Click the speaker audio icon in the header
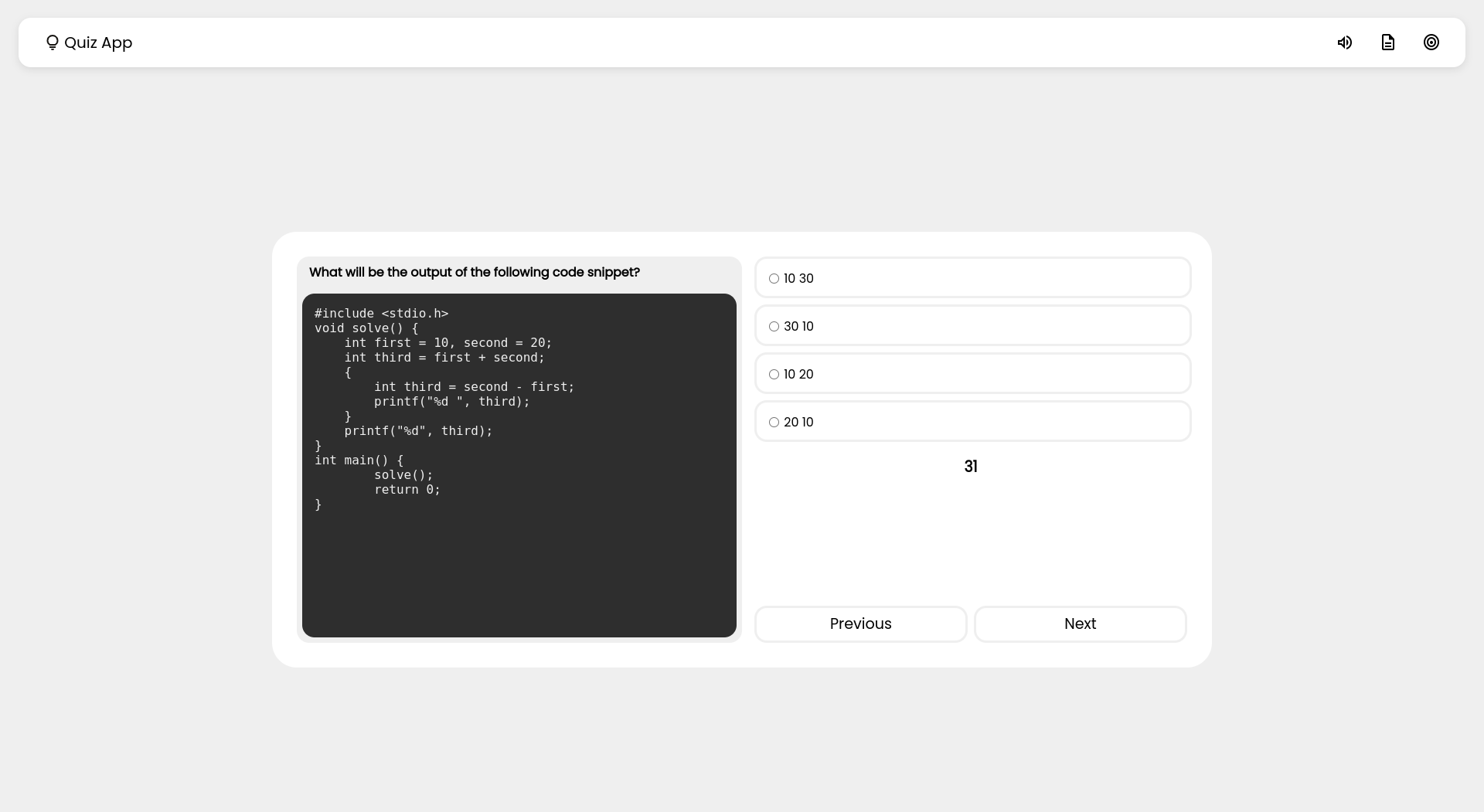This screenshot has width=1484, height=812. pyautogui.click(x=1345, y=42)
